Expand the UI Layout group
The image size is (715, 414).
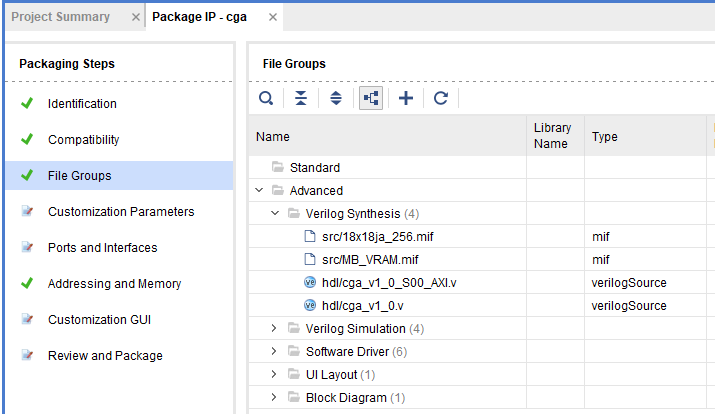click(x=274, y=374)
